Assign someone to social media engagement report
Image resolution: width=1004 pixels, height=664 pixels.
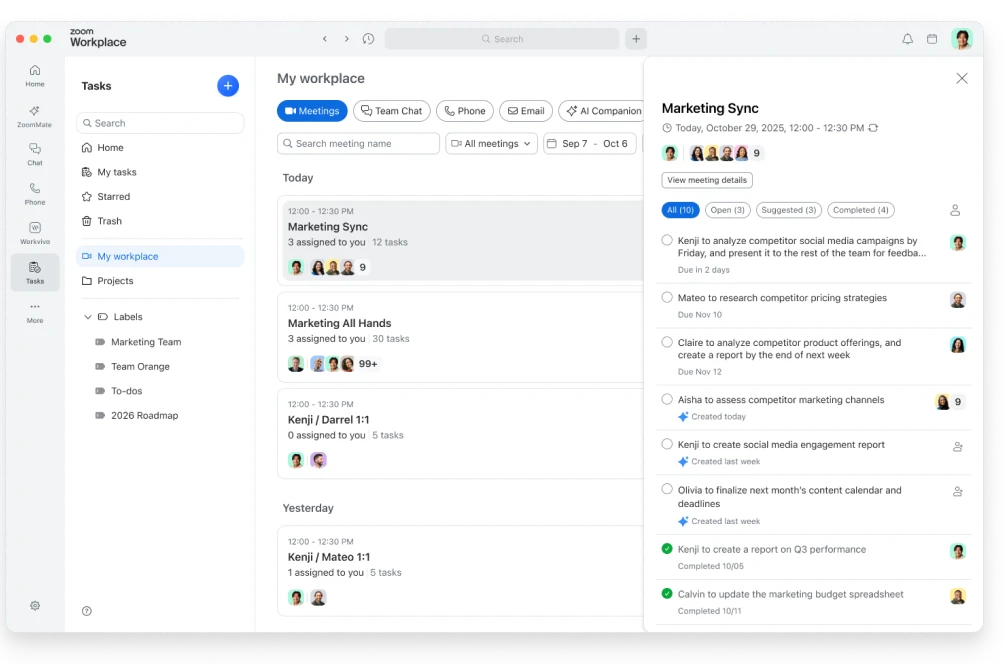click(957, 447)
